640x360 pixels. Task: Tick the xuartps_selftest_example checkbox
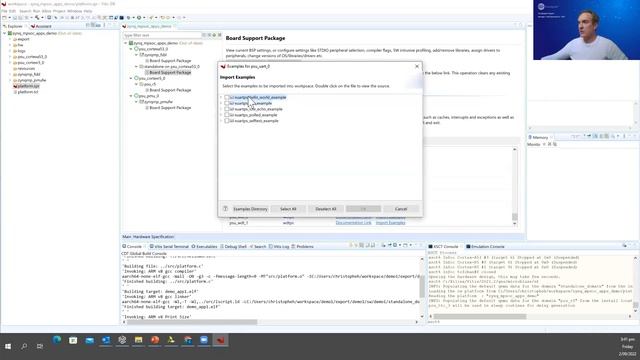pyautogui.click(x=227, y=121)
